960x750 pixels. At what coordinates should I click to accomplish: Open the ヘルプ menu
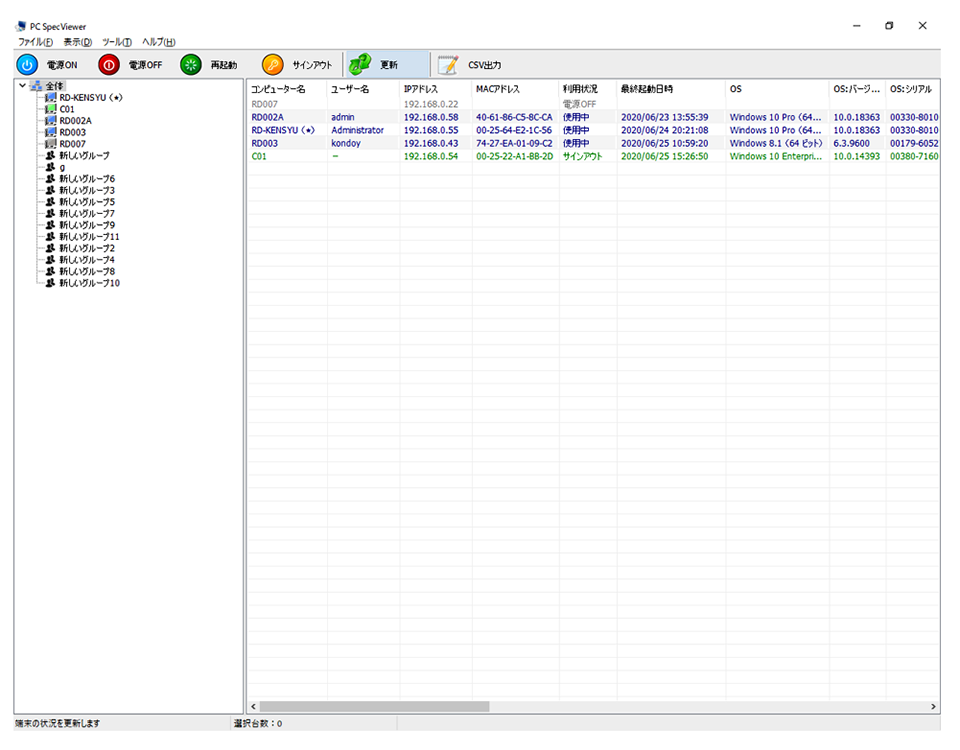pos(158,42)
